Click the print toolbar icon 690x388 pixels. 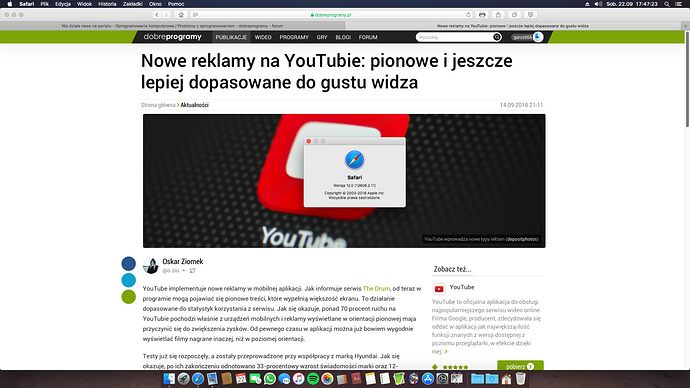point(482,15)
